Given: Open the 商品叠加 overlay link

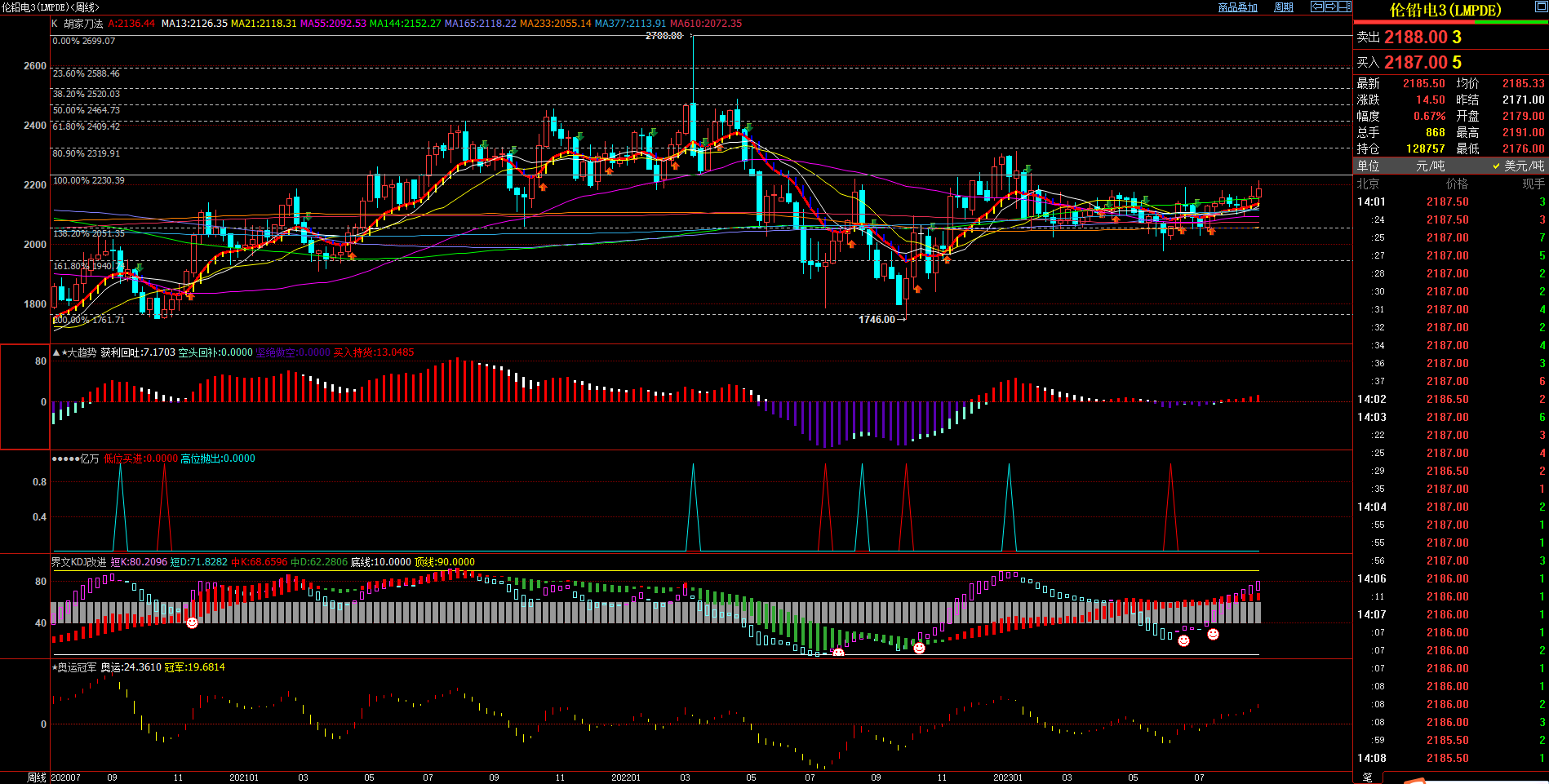Looking at the screenshot, I should 1237,7.
